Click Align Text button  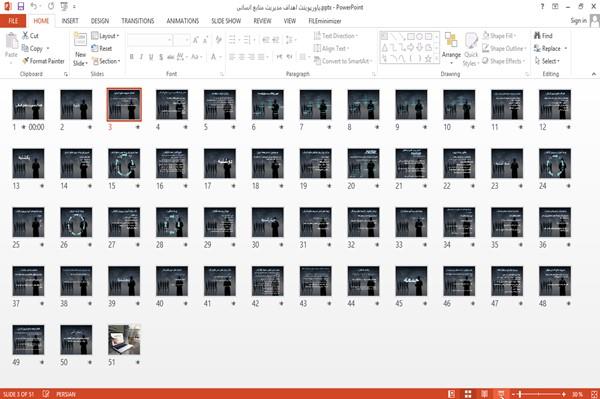pyautogui.click(x=331, y=48)
